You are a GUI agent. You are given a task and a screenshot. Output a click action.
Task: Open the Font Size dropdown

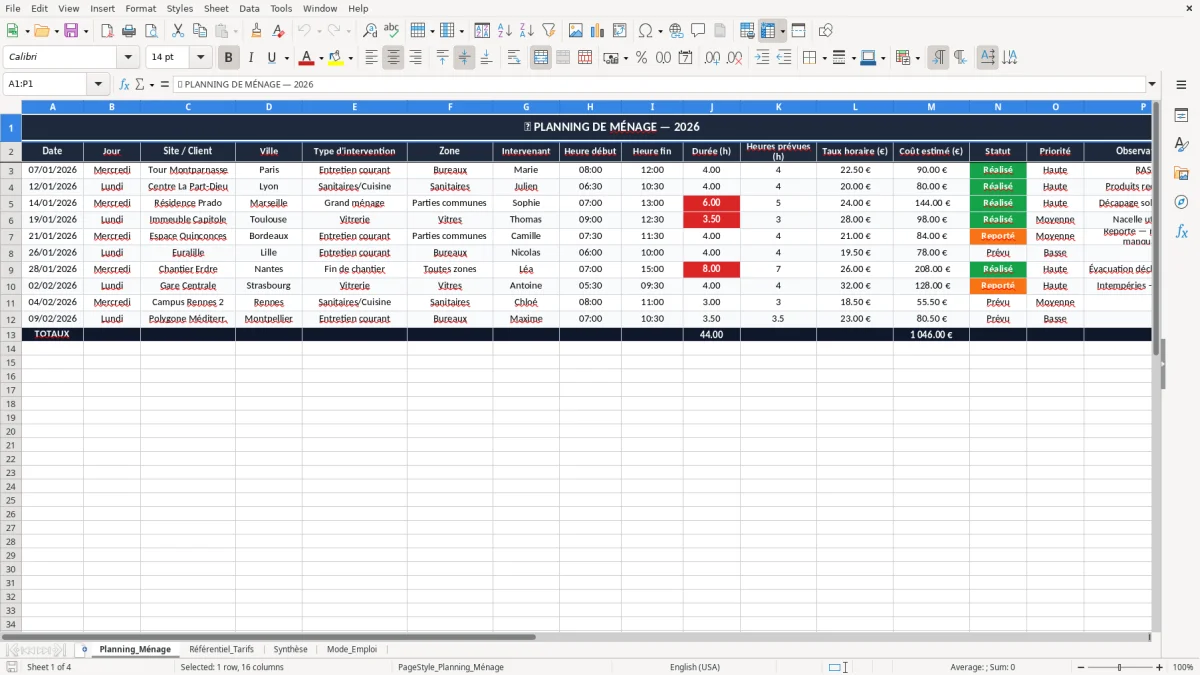pos(200,57)
